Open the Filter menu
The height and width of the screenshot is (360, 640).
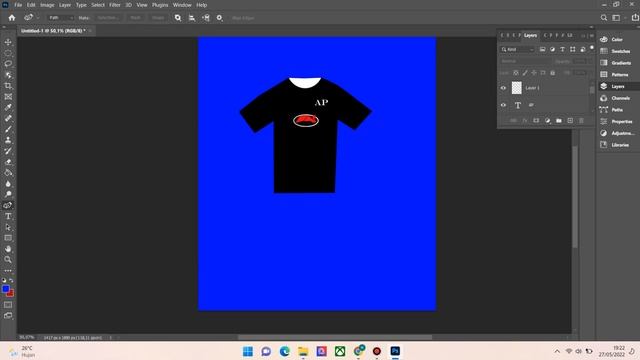115,5
